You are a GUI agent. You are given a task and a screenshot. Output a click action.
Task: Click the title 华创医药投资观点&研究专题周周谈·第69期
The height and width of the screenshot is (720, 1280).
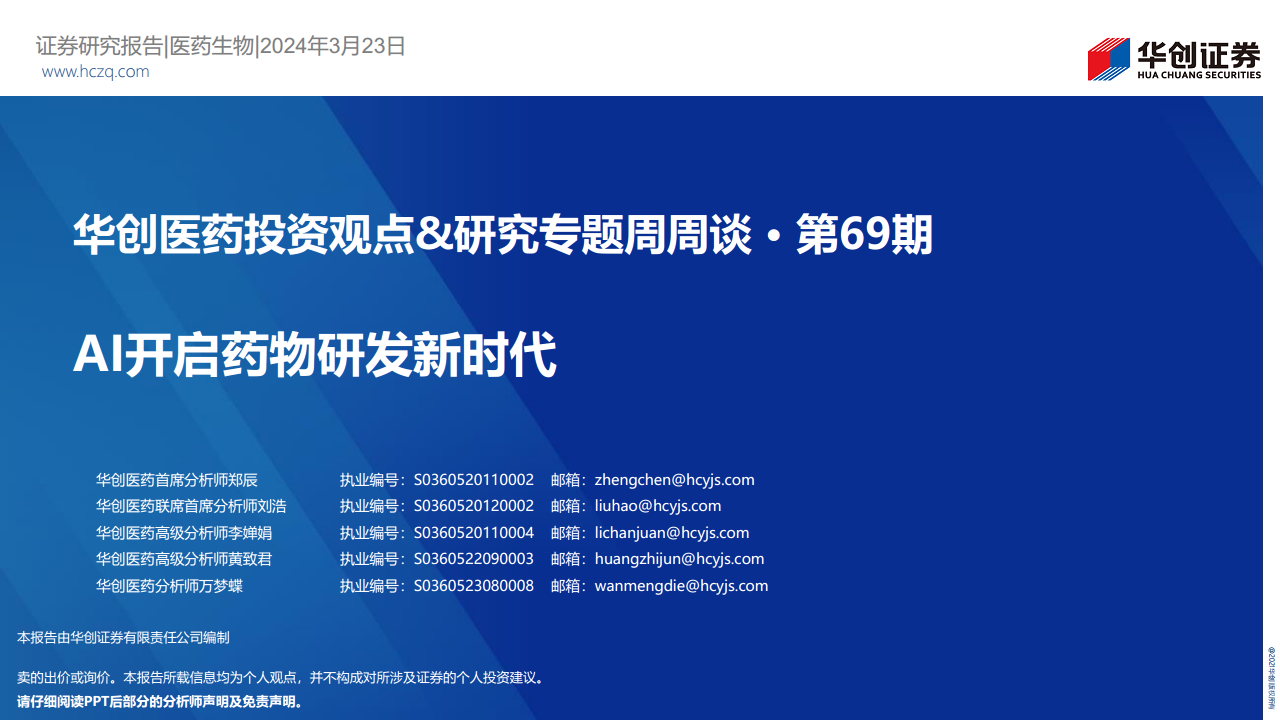(503, 236)
